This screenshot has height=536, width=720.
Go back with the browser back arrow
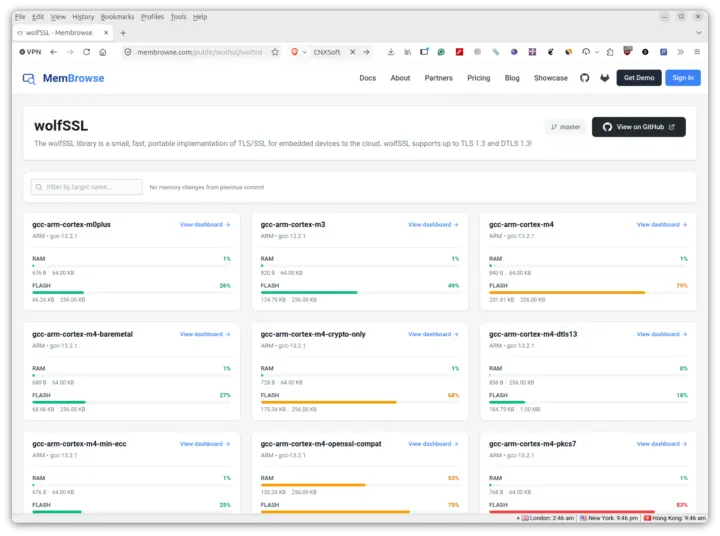[x=54, y=52]
